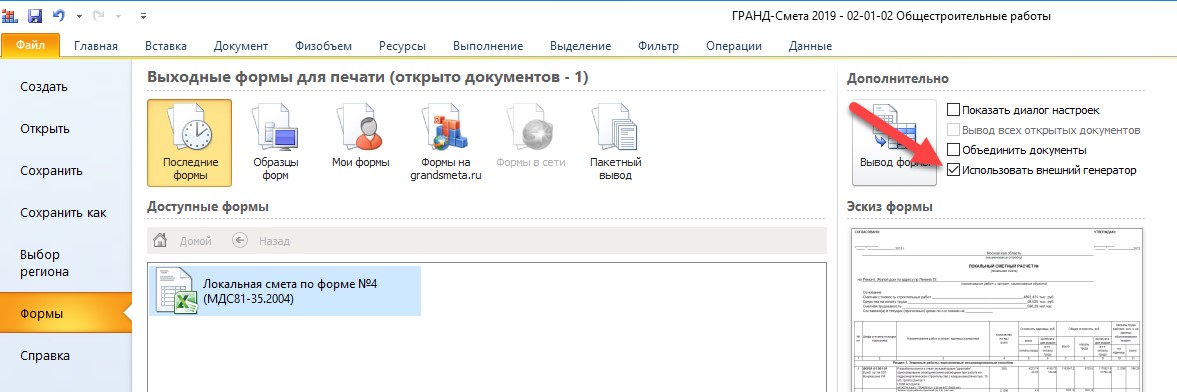The width and height of the screenshot is (1177, 392).
Task: Switch to the Операции ribbon tab
Action: pos(733,47)
